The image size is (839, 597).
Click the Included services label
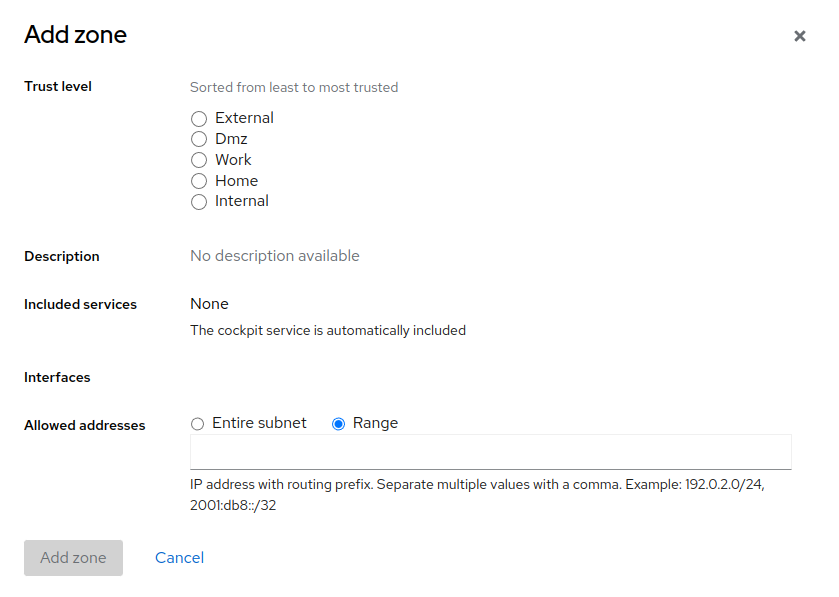click(80, 304)
